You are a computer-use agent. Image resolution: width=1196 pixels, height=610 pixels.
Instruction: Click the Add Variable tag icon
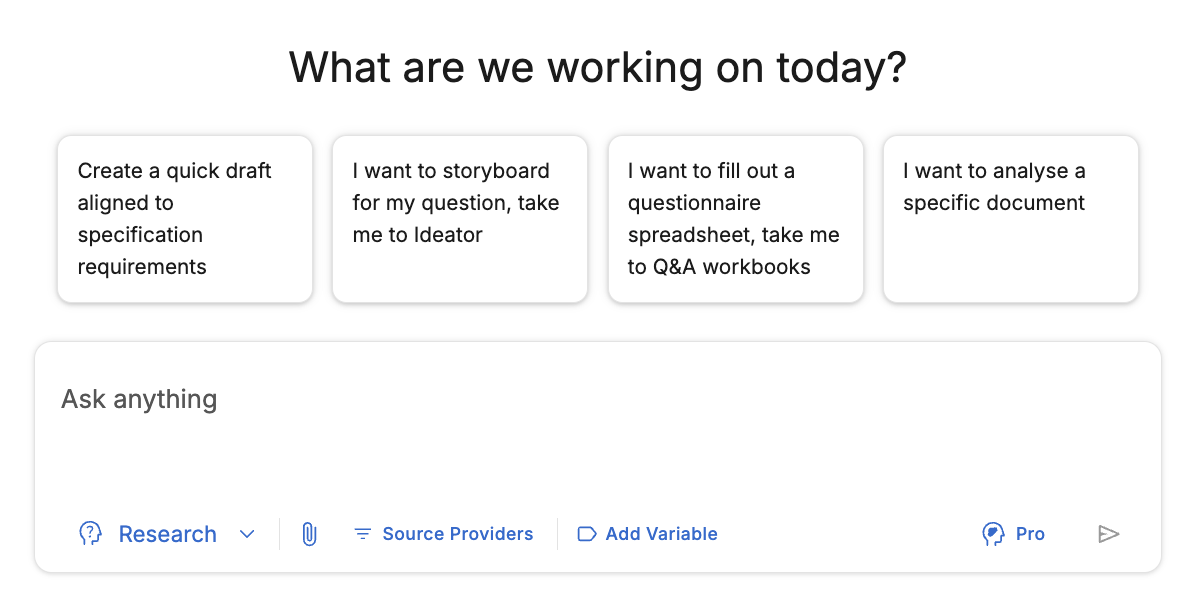(x=587, y=534)
